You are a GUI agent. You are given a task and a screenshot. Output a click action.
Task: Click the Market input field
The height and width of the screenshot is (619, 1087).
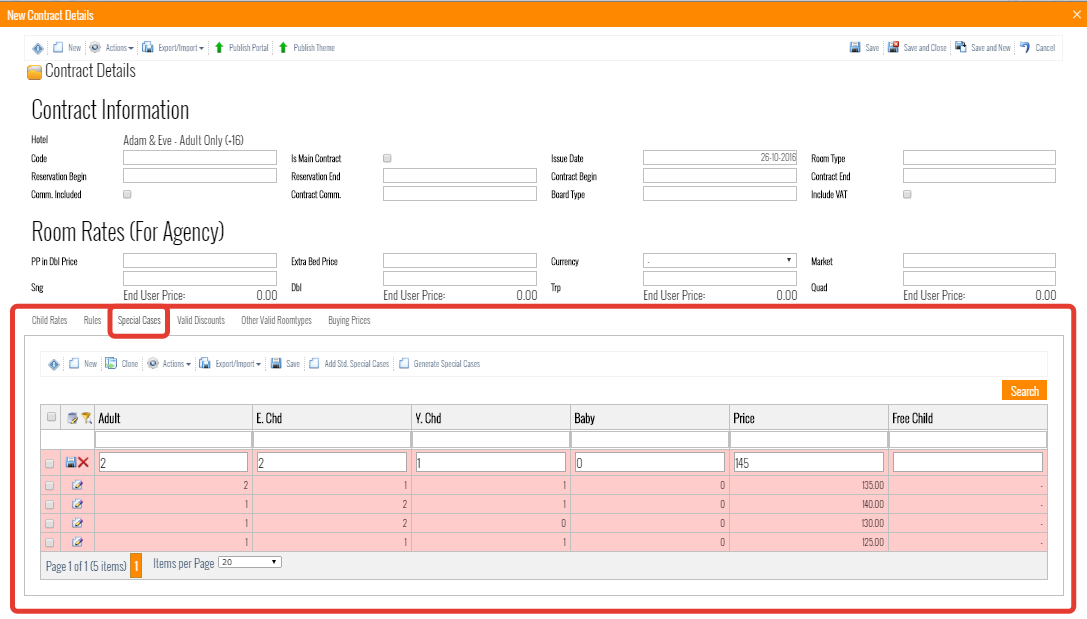pyautogui.click(x=979, y=261)
